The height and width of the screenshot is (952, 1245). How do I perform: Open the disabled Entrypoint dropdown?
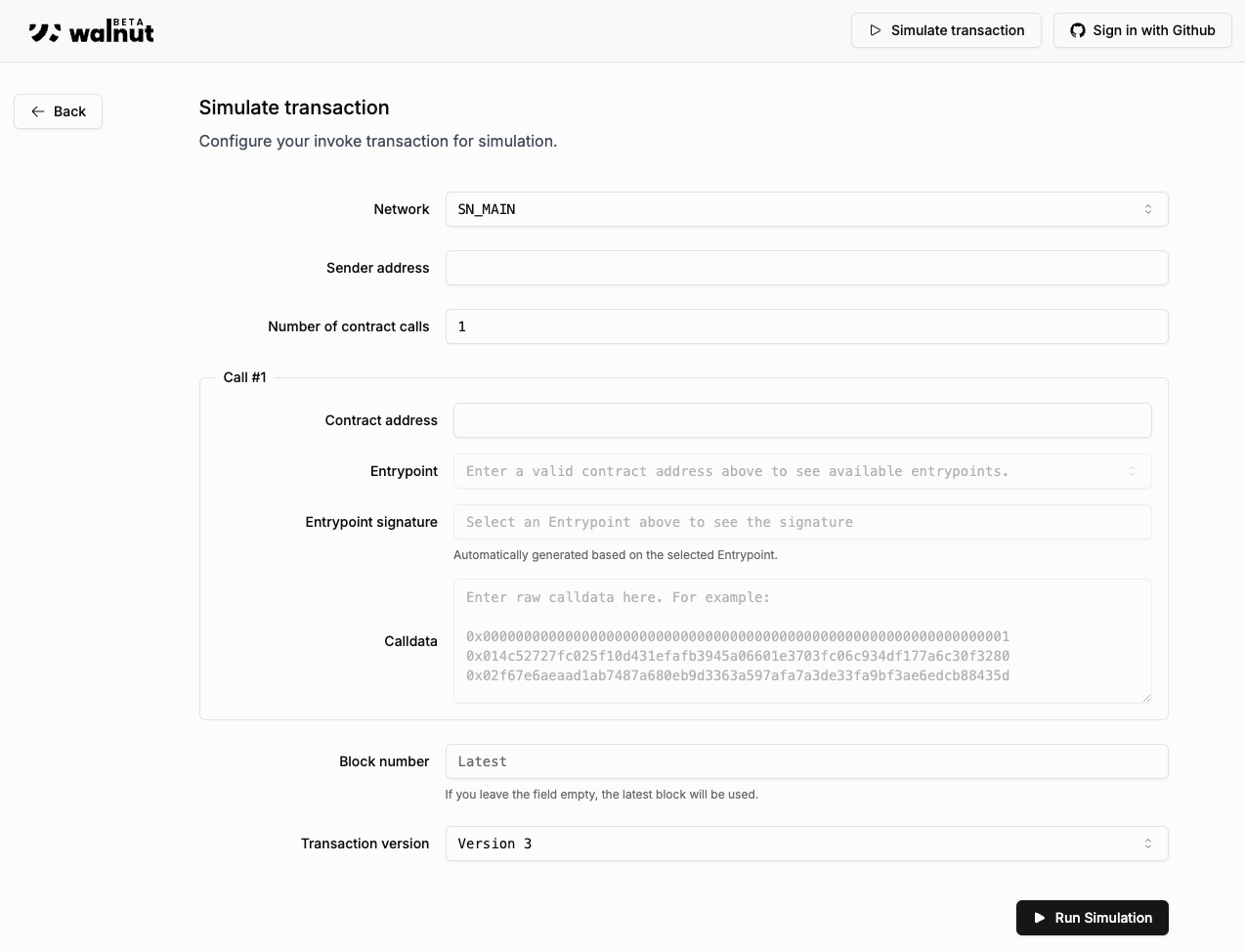pyautogui.click(x=801, y=471)
